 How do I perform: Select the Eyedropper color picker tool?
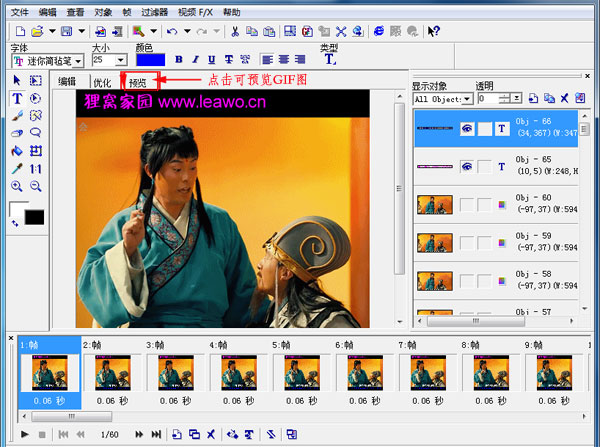click(x=17, y=168)
